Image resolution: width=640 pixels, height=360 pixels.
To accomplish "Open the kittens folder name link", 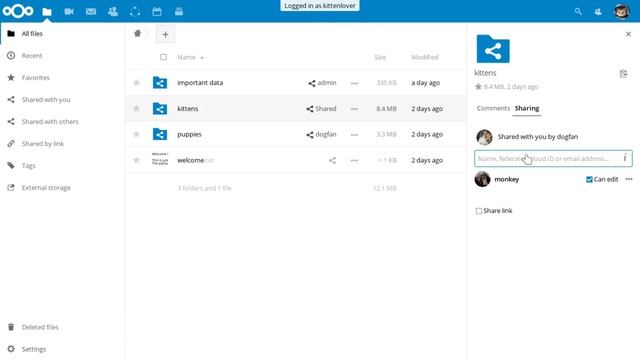I will pyautogui.click(x=187, y=109).
